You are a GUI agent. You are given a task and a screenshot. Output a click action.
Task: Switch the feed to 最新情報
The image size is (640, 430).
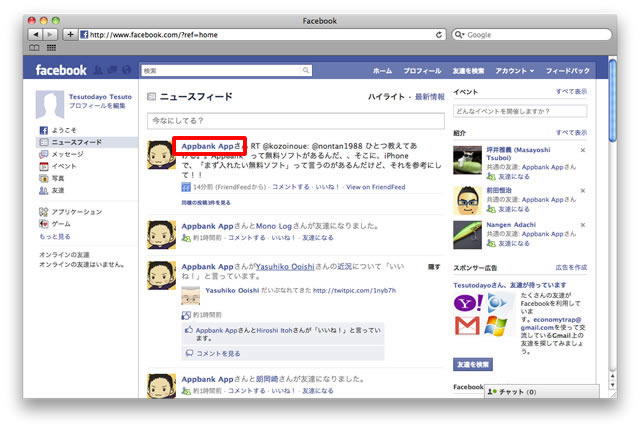coord(430,97)
